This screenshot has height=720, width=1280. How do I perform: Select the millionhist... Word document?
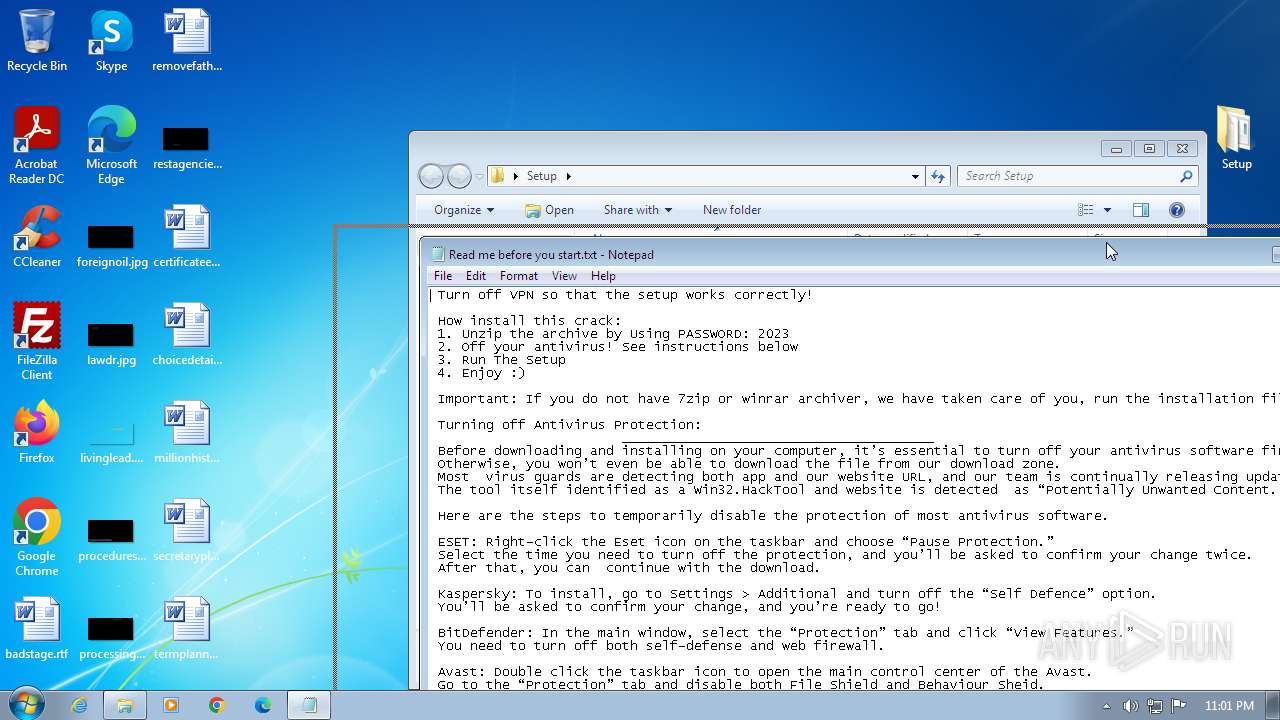click(x=187, y=433)
